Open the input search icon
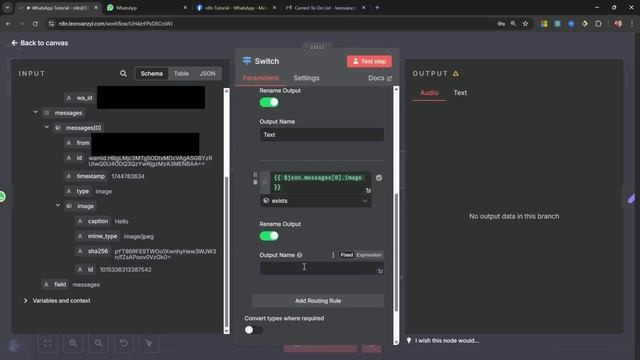This screenshot has height=360, width=640. [123, 73]
